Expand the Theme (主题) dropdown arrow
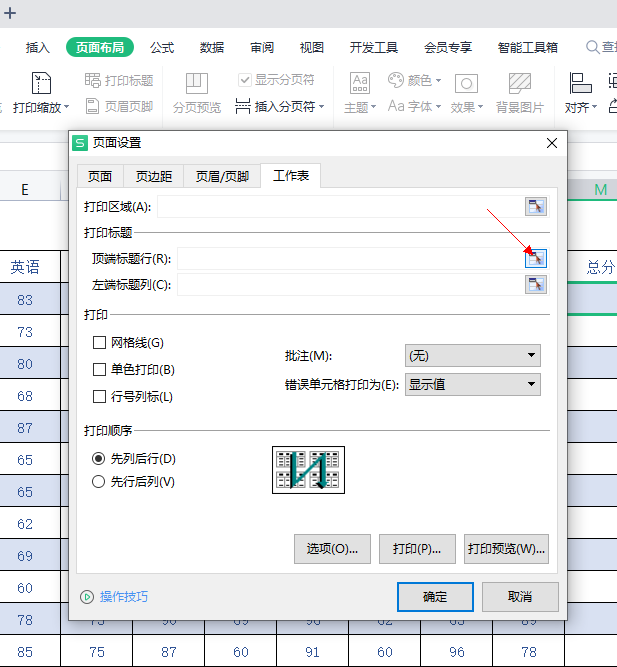This screenshot has width=617, height=667. (x=373, y=106)
